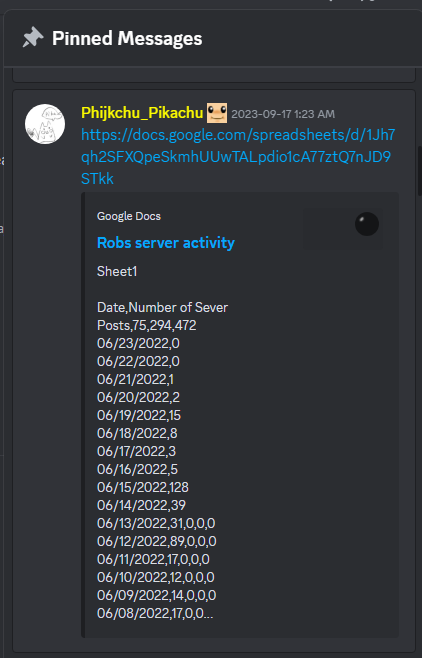Click the Posts,75,294,472 line
422x658 pixels.
point(146,325)
